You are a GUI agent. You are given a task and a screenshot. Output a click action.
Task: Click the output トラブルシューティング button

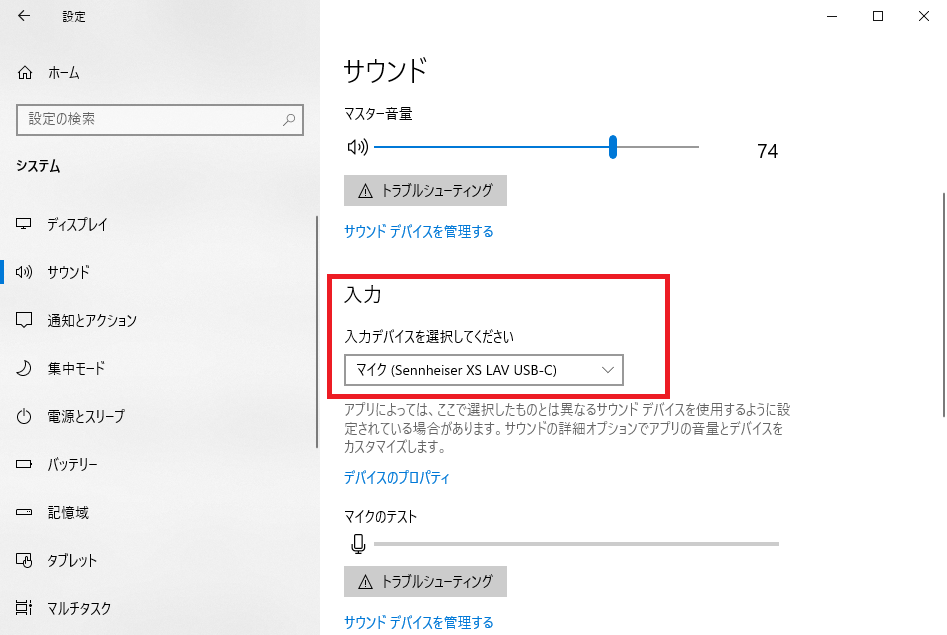point(425,190)
